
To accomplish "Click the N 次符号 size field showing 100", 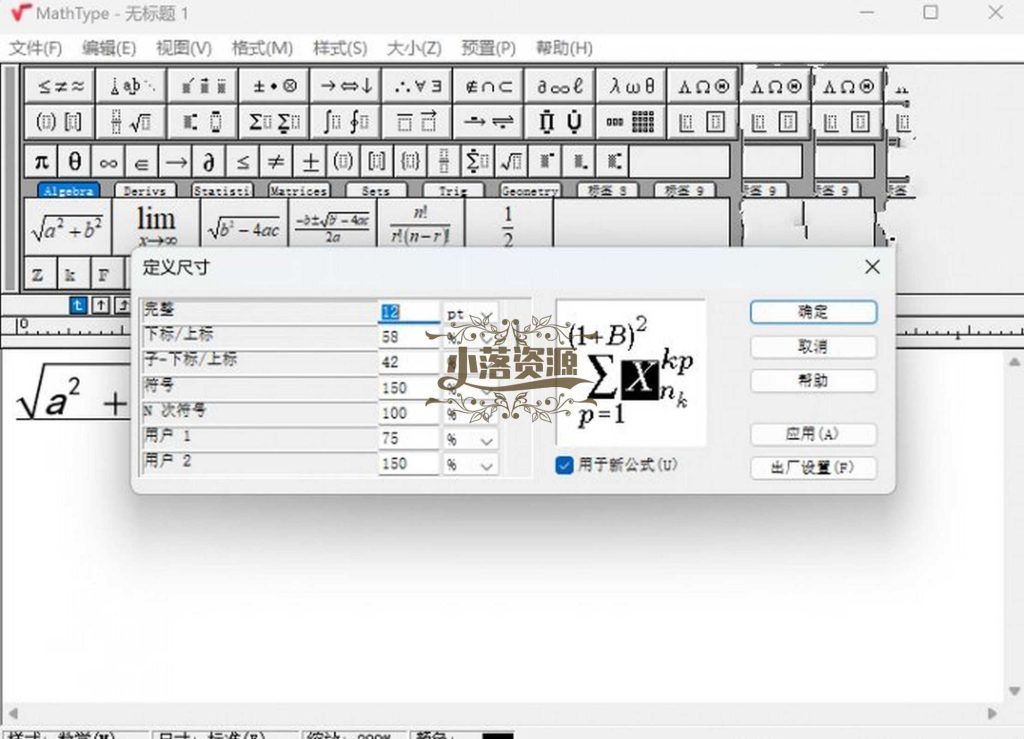I will [x=409, y=413].
